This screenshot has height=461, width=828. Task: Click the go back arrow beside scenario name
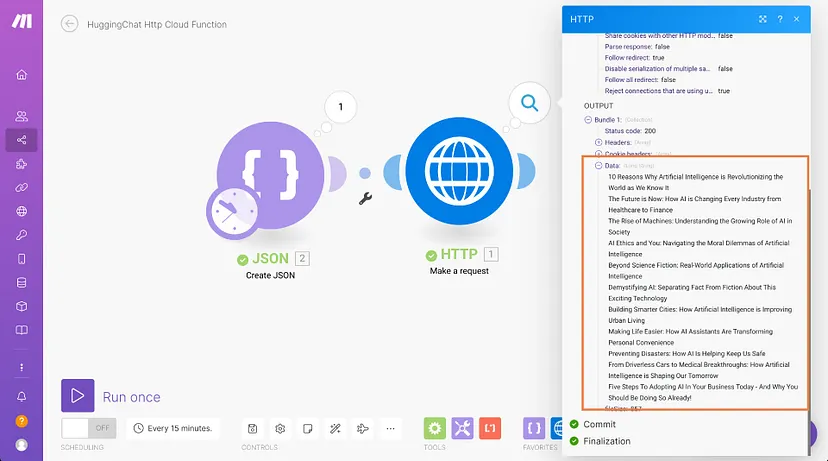coord(69,24)
